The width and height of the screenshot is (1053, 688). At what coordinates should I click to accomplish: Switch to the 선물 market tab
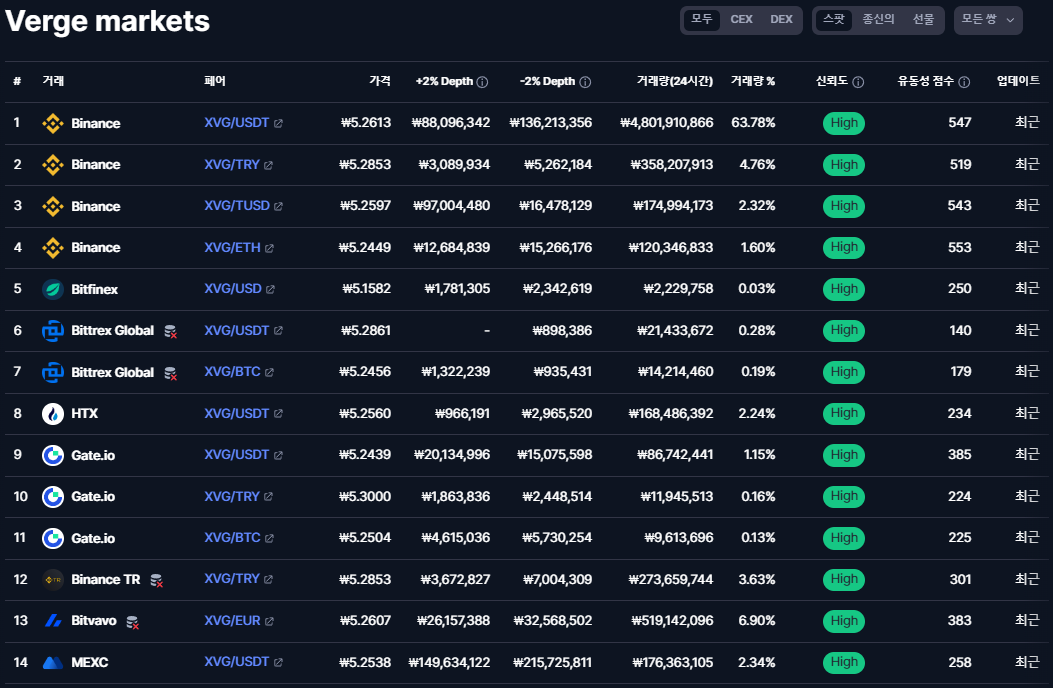tap(923, 19)
